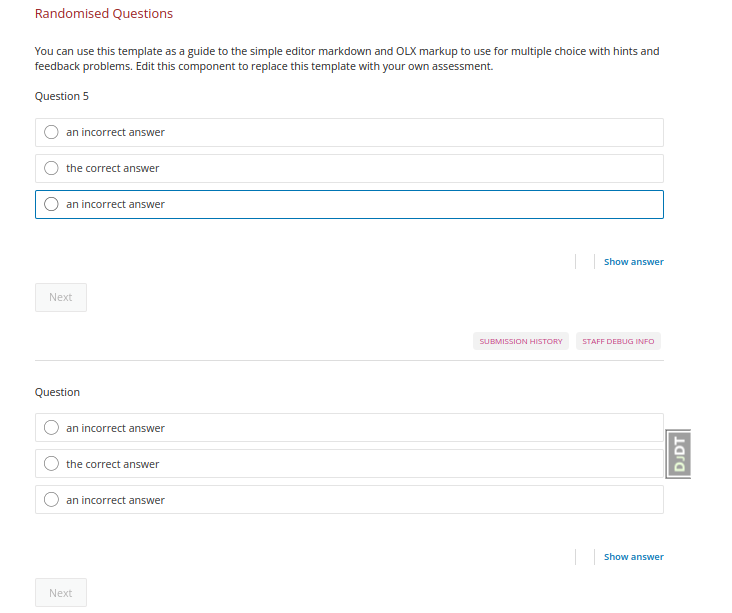The height and width of the screenshot is (613, 732).
Task: Open Staff Debug Info
Action: 618,341
